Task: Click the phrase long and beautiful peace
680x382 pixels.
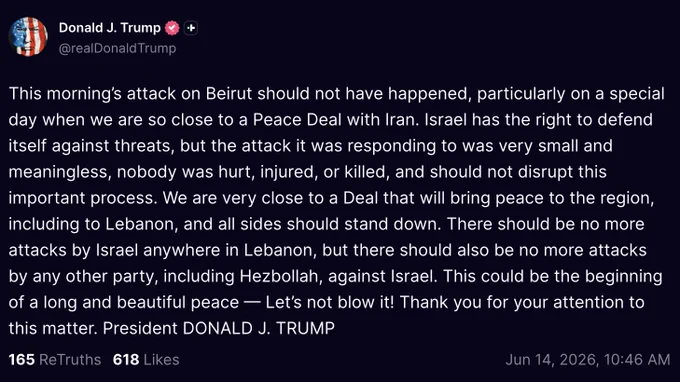Action: [141, 302]
